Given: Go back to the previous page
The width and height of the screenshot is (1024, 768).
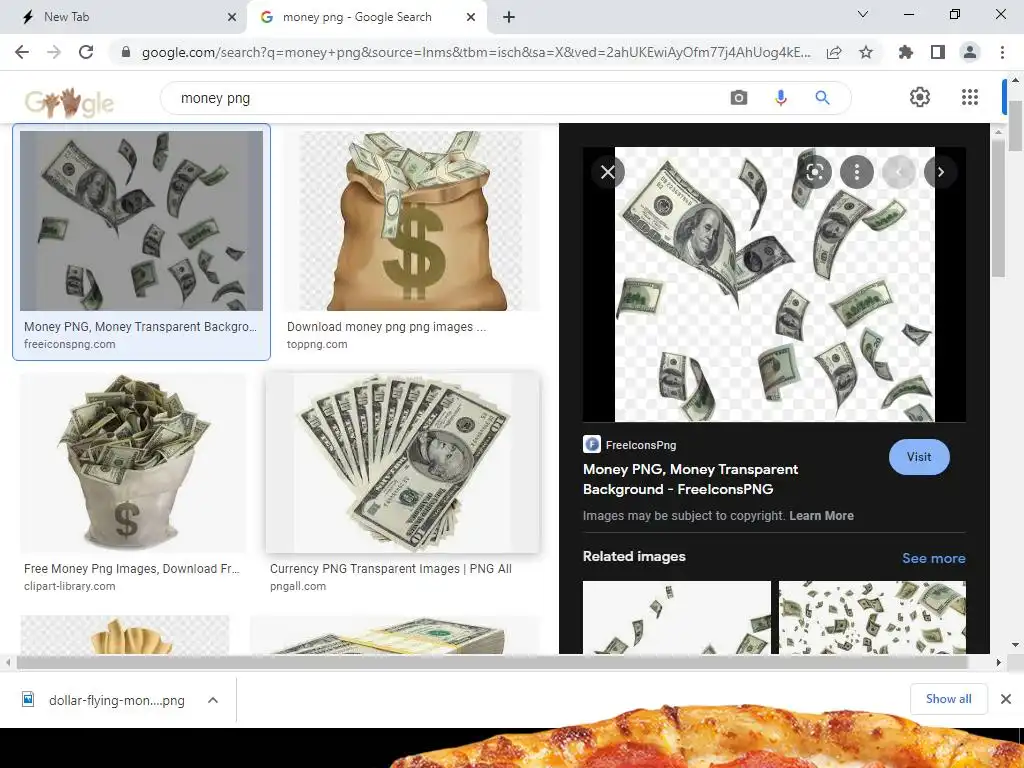Looking at the screenshot, I should click(x=22, y=52).
